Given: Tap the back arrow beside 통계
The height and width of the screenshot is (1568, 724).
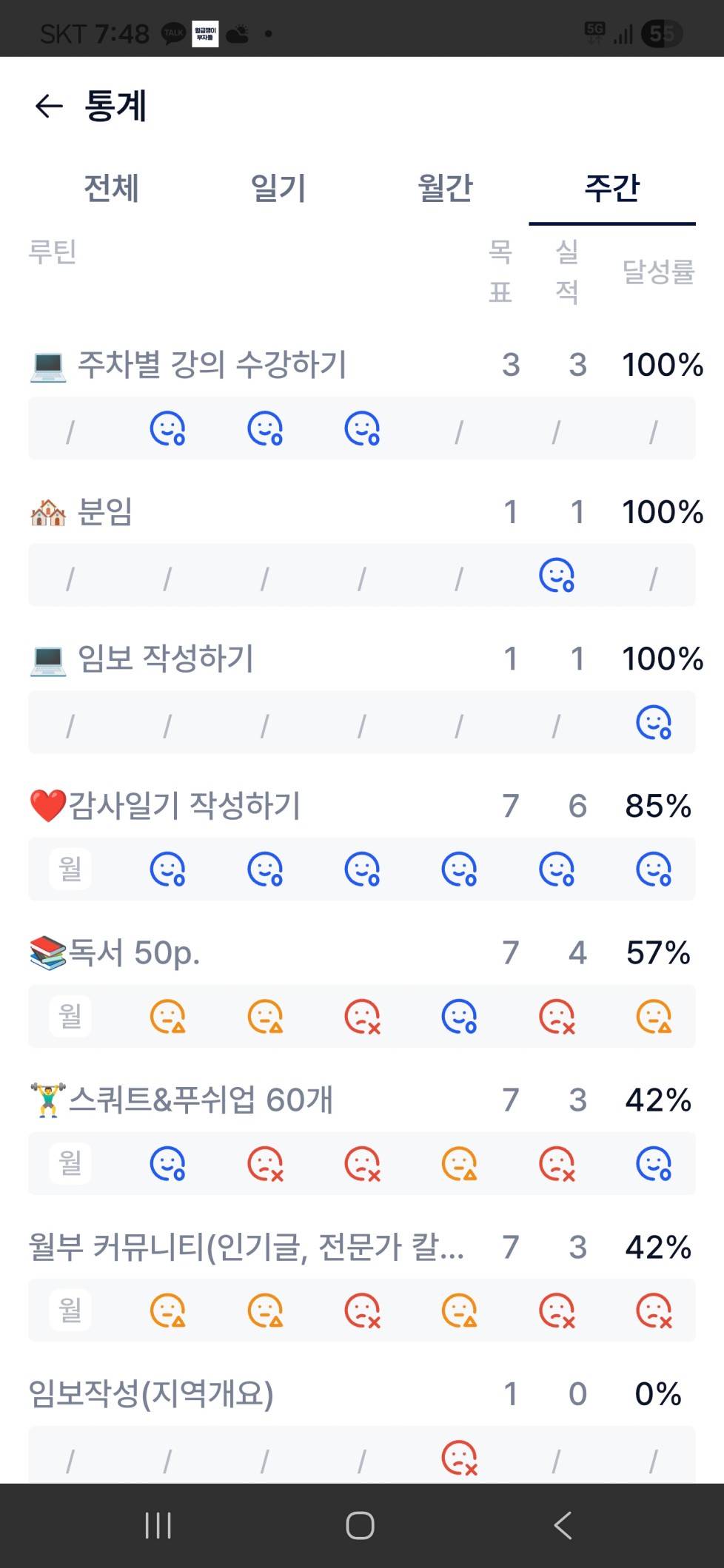Looking at the screenshot, I should coord(49,107).
